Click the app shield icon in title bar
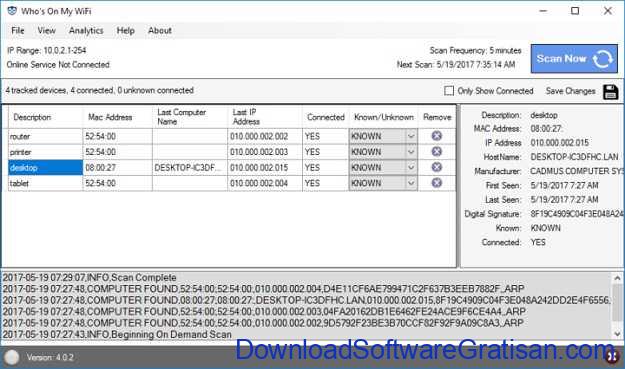The image size is (625, 369). [x=12, y=11]
